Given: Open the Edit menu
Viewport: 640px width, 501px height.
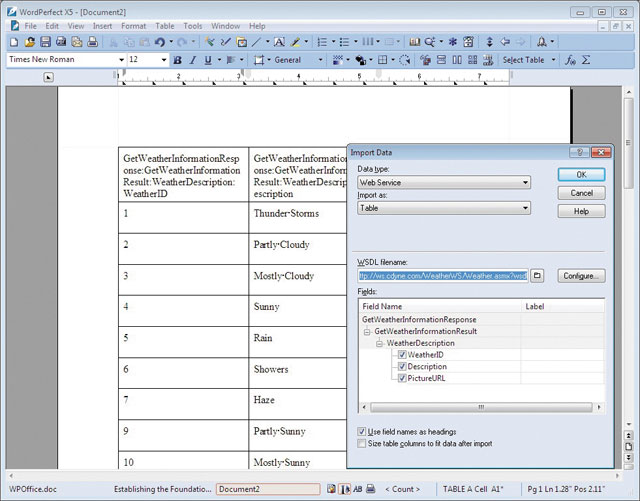Looking at the screenshot, I should tap(52, 26).
